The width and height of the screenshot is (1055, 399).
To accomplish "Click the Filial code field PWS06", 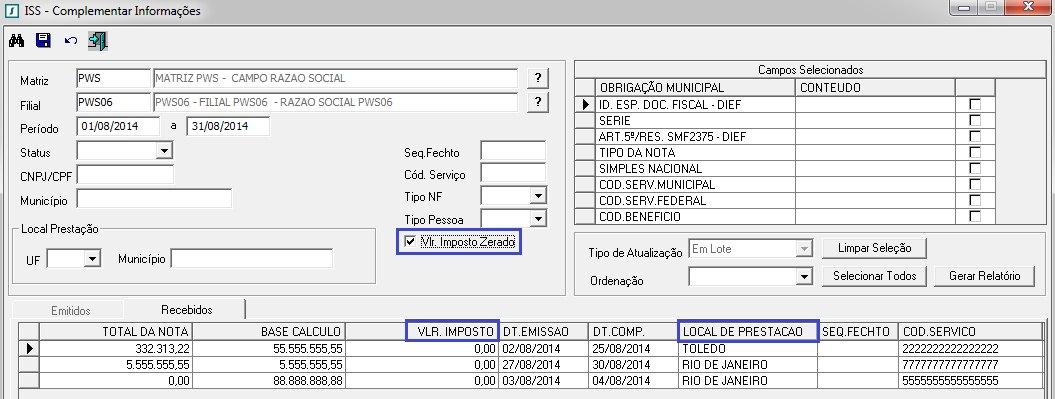I will [113, 102].
